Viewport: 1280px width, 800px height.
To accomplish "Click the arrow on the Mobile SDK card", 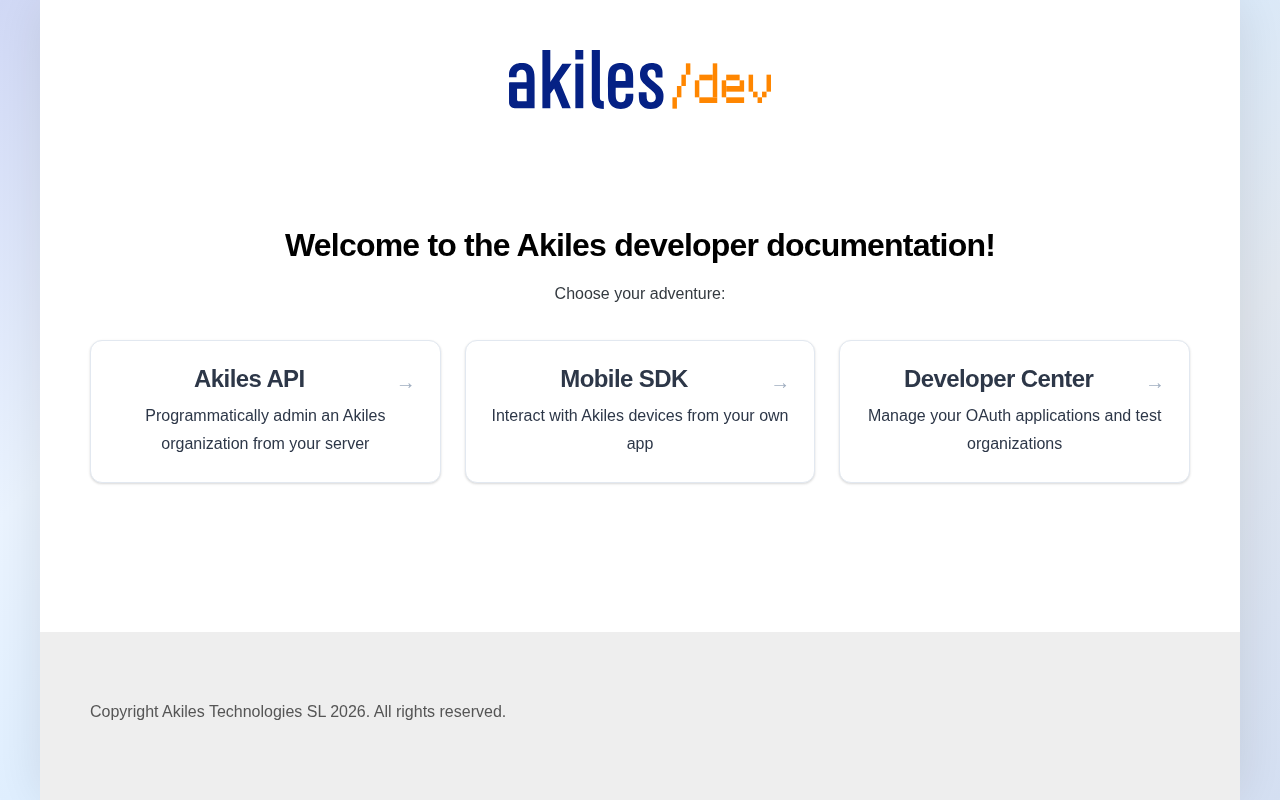I will point(780,385).
